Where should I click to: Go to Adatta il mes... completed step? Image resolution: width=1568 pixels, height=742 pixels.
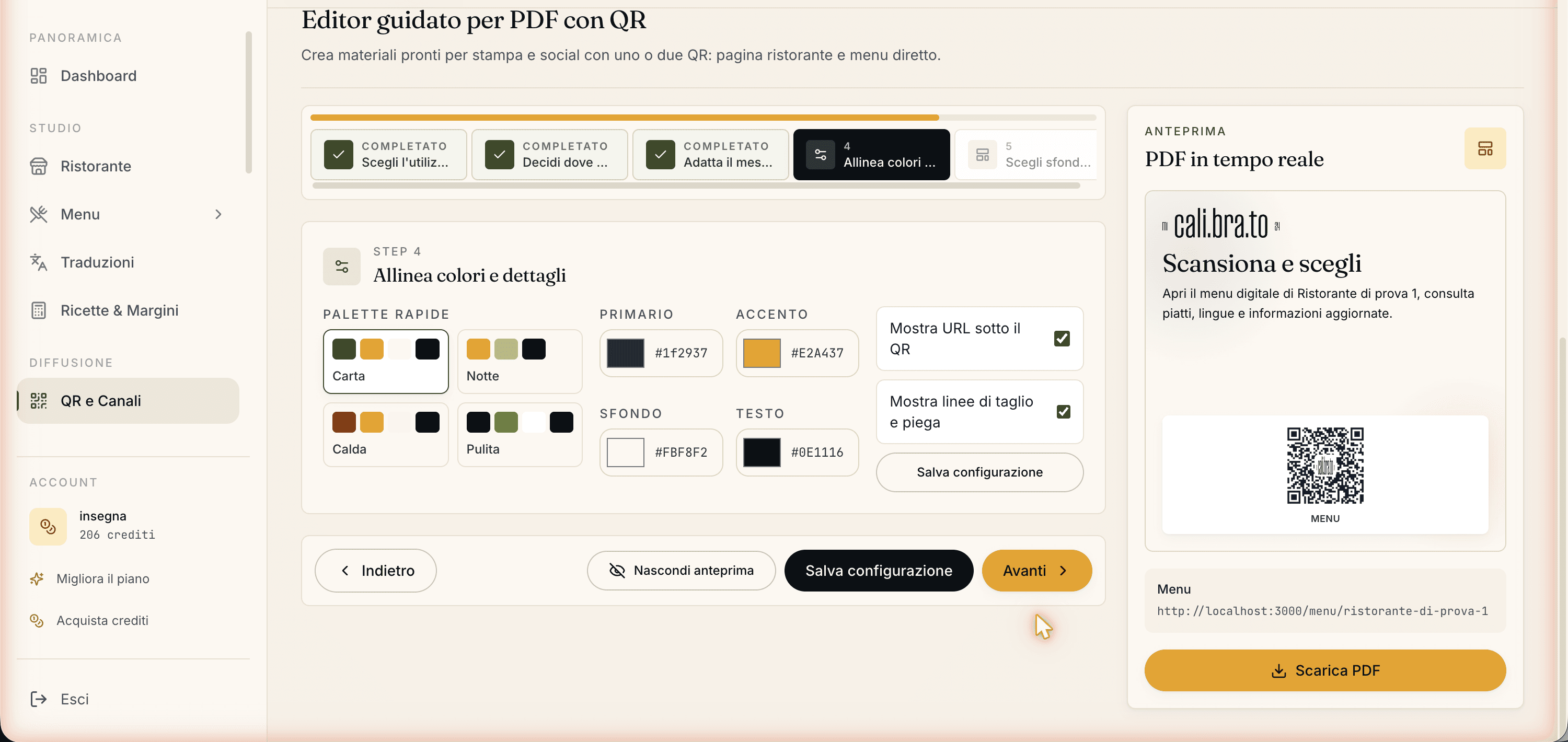click(x=710, y=155)
